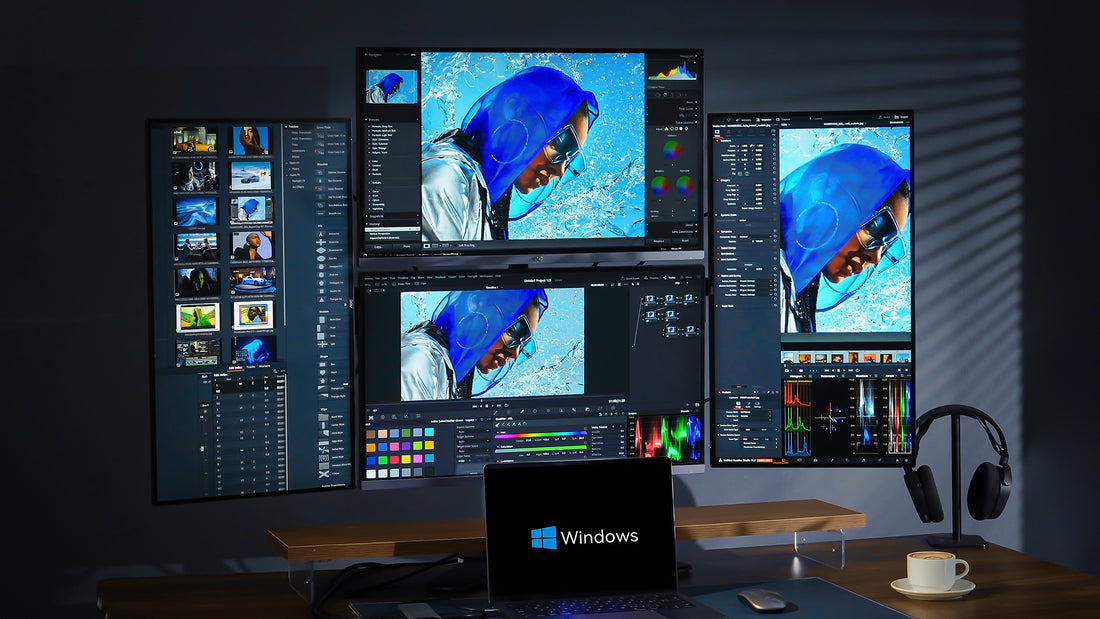The image size is (1100, 619).
Task: Click the cyan swatch in the color chart's top row
Action: pyautogui.click(x=429, y=434)
